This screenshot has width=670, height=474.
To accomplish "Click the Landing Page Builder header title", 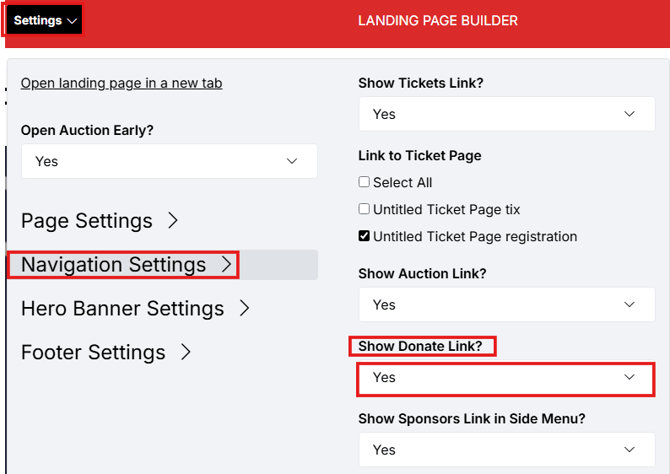I will click(x=438, y=21).
